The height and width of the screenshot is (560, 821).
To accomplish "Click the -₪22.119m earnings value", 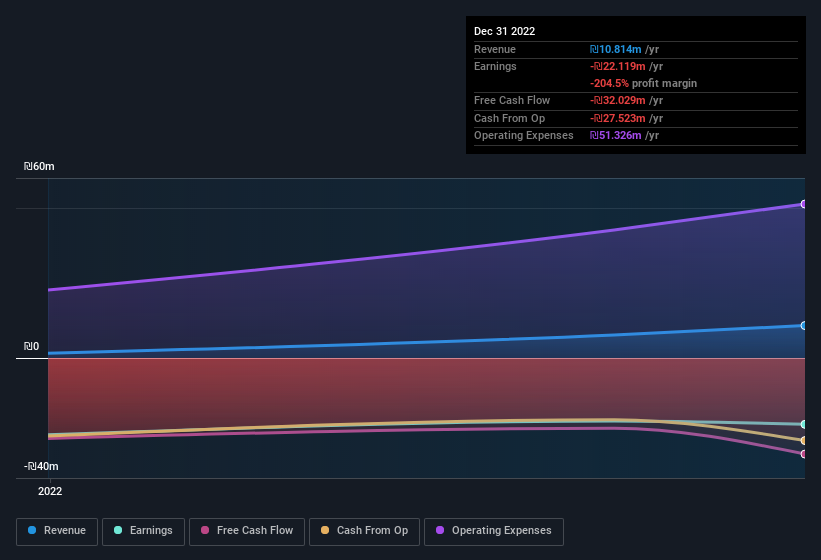I will [617, 66].
